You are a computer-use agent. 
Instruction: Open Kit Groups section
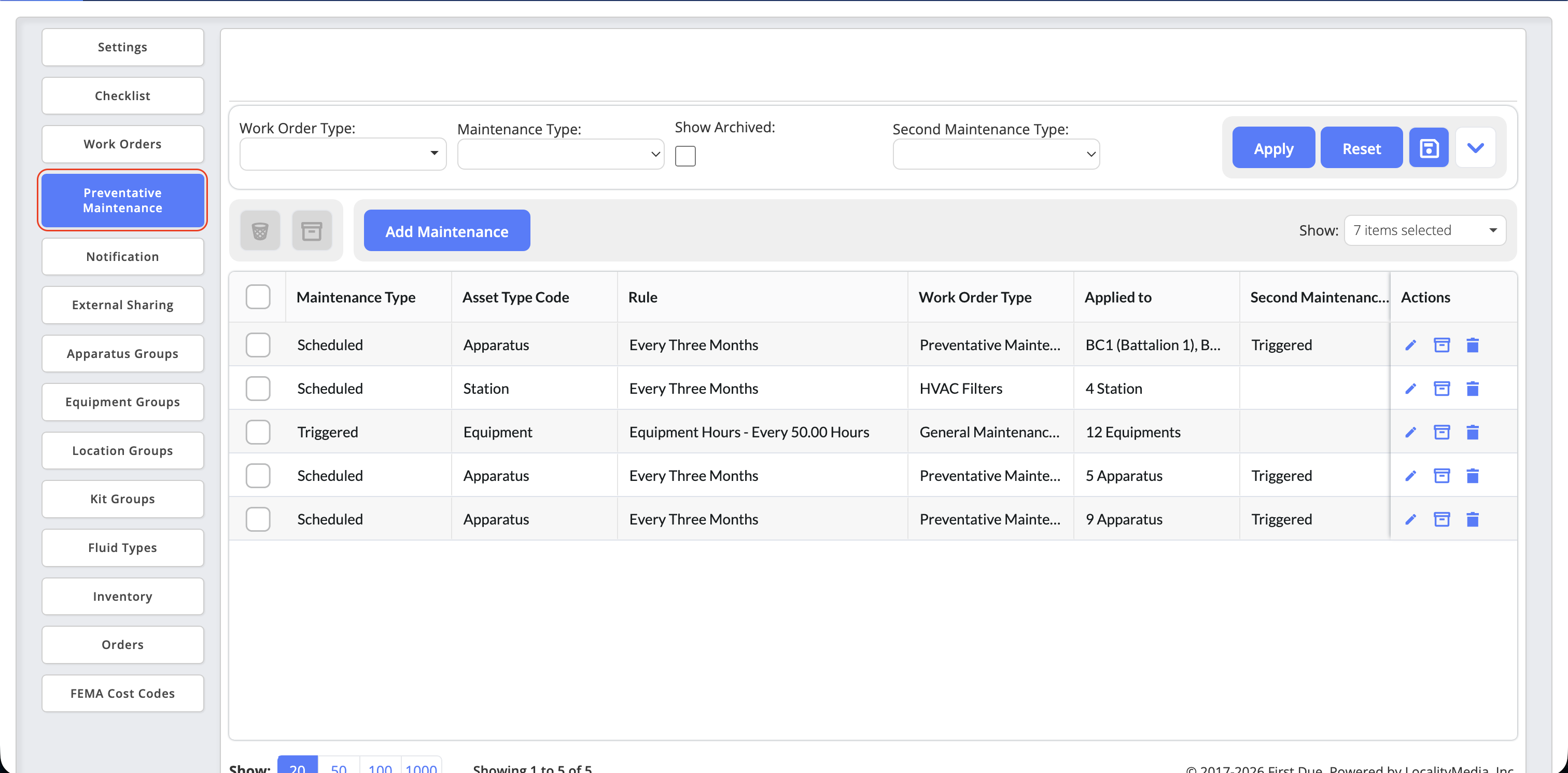[x=122, y=499]
